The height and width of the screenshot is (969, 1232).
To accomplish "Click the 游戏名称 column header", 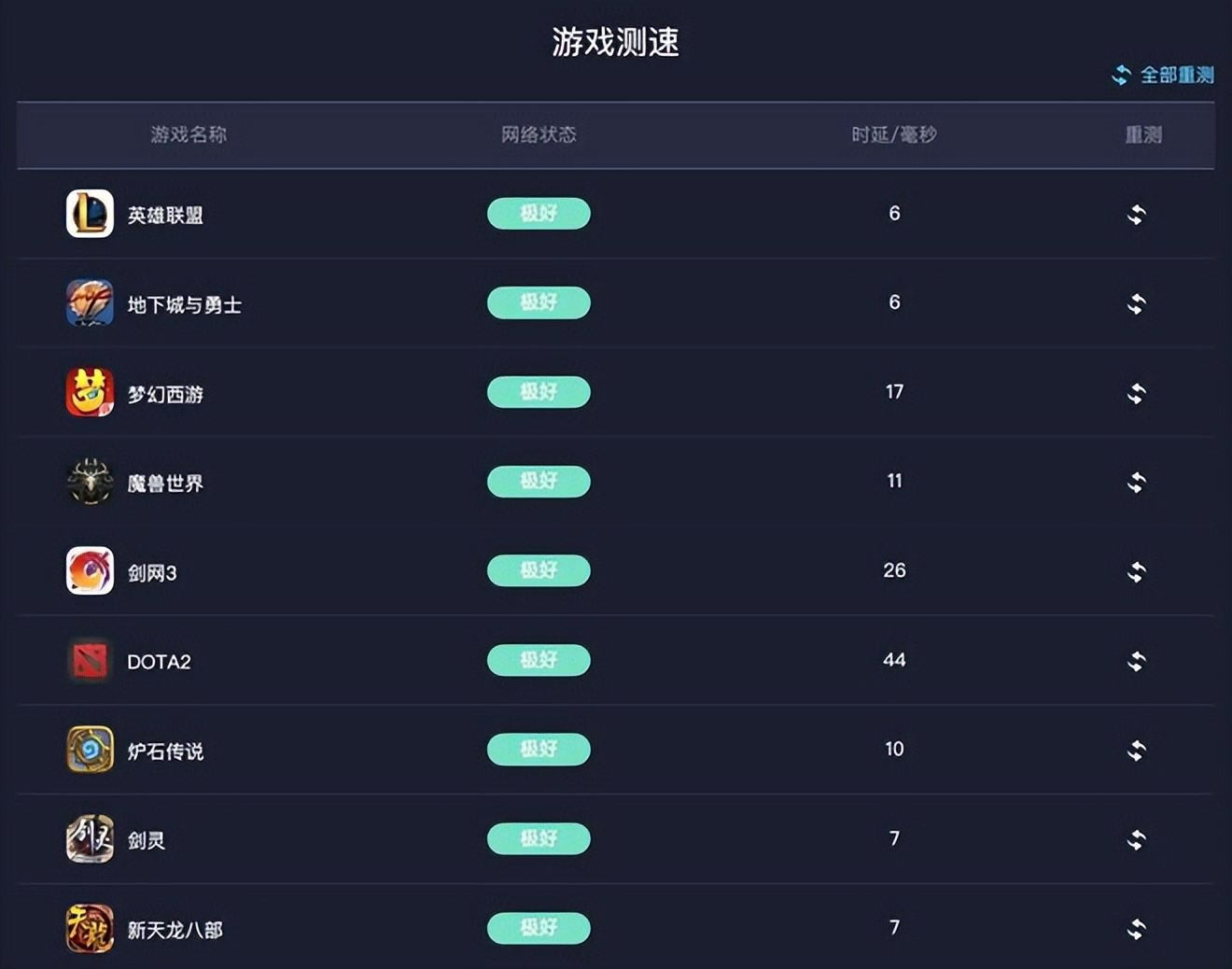I will tap(189, 134).
